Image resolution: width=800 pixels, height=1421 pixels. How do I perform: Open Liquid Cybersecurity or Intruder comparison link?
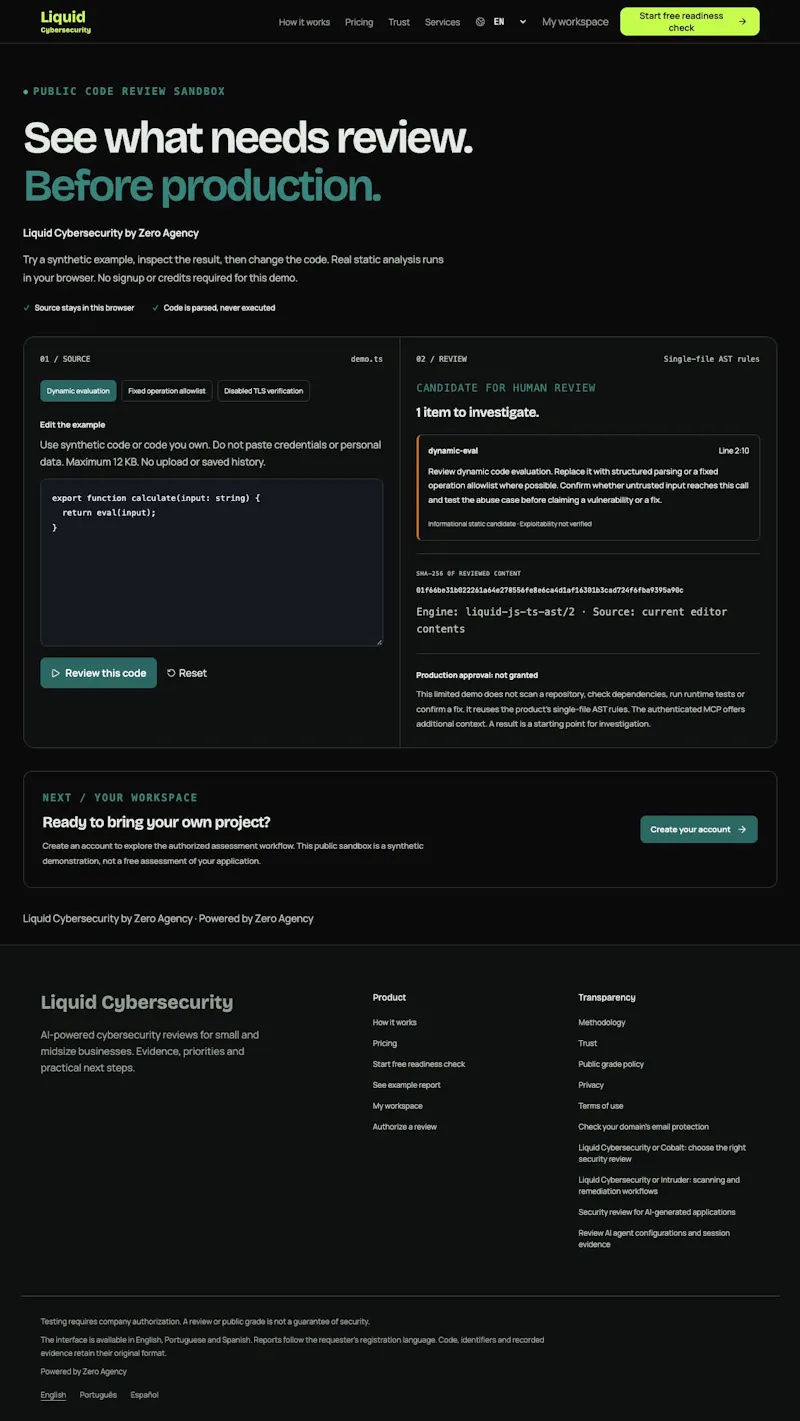[x=659, y=1185]
